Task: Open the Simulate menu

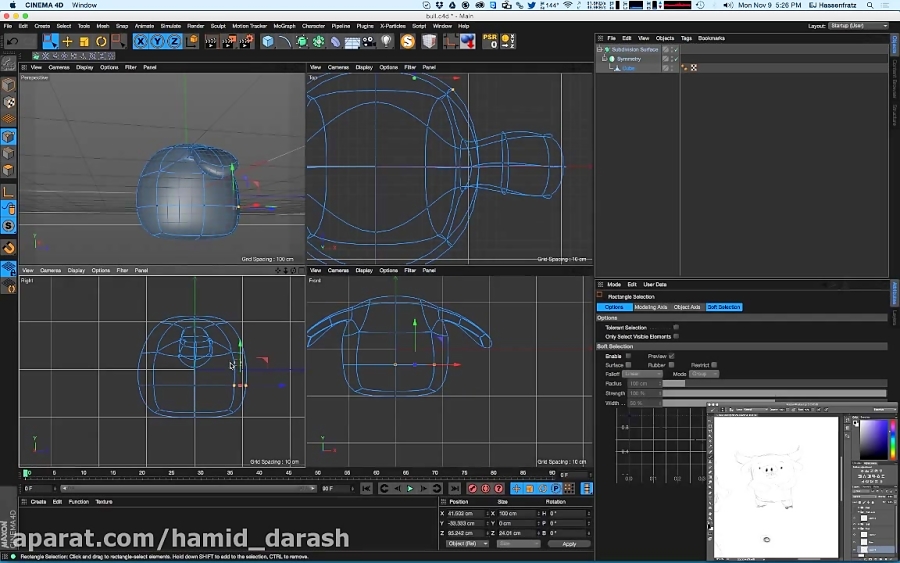Action: pyautogui.click(x=170, y=26)
